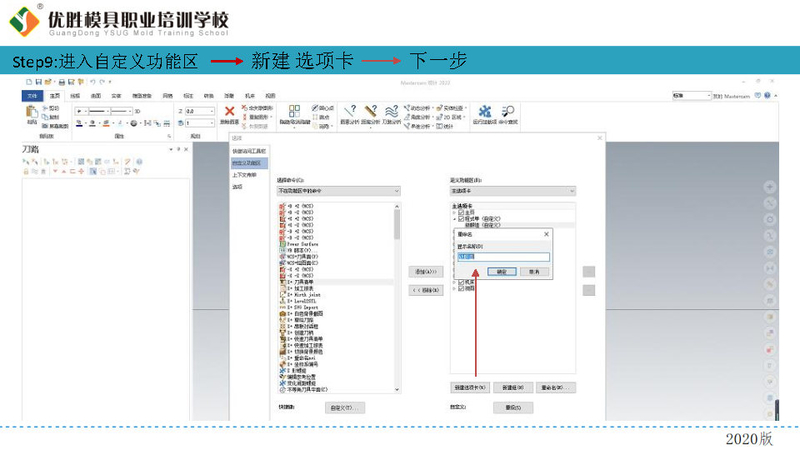Open the Z depth value dropdown
Image resolution: width=800 pixels, height=450 pixels.
point(212,111)
